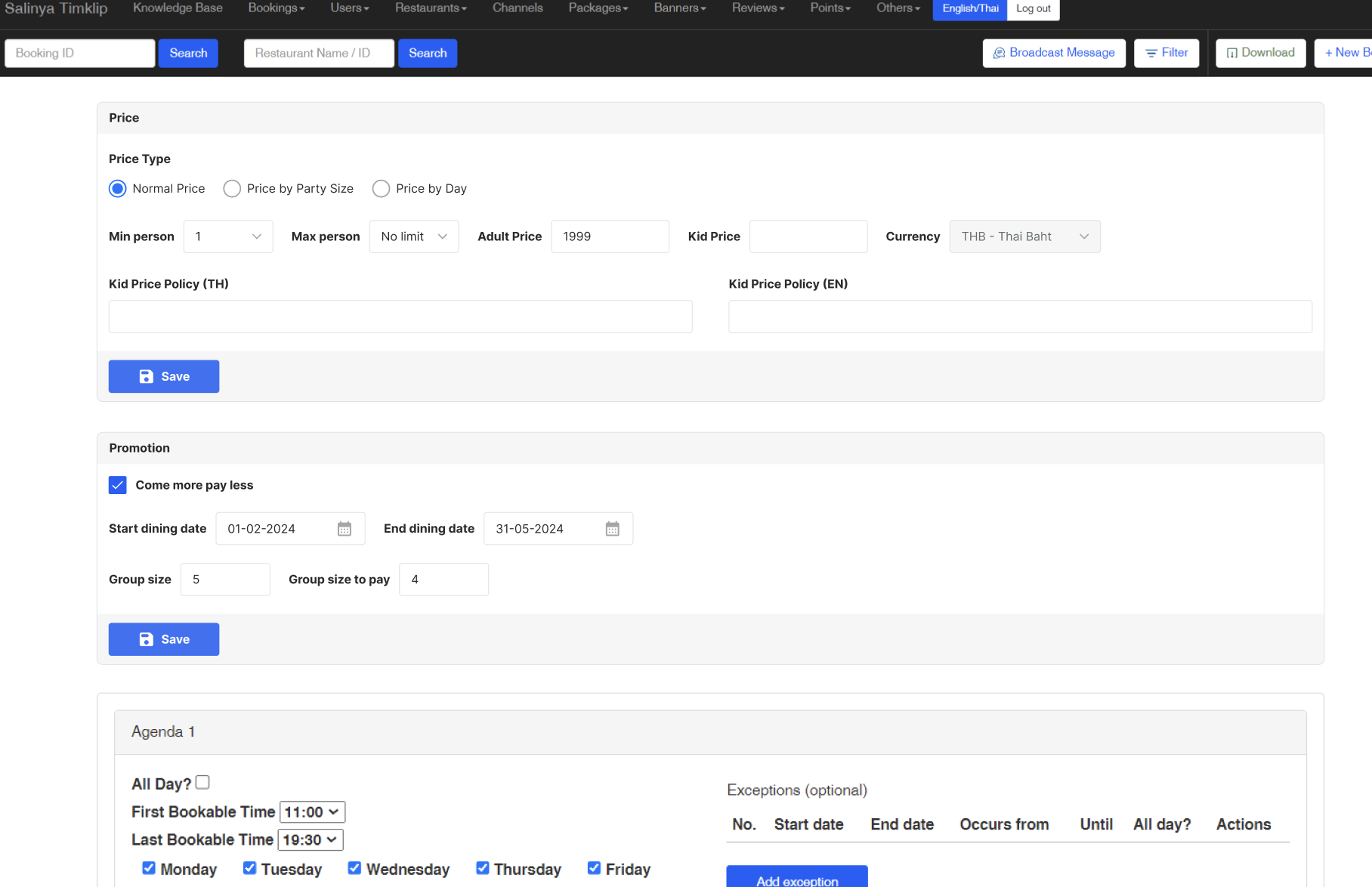Enable the All Day checkbox
Viewport: 1372px width, 887px height.
(x=202, y=783)
